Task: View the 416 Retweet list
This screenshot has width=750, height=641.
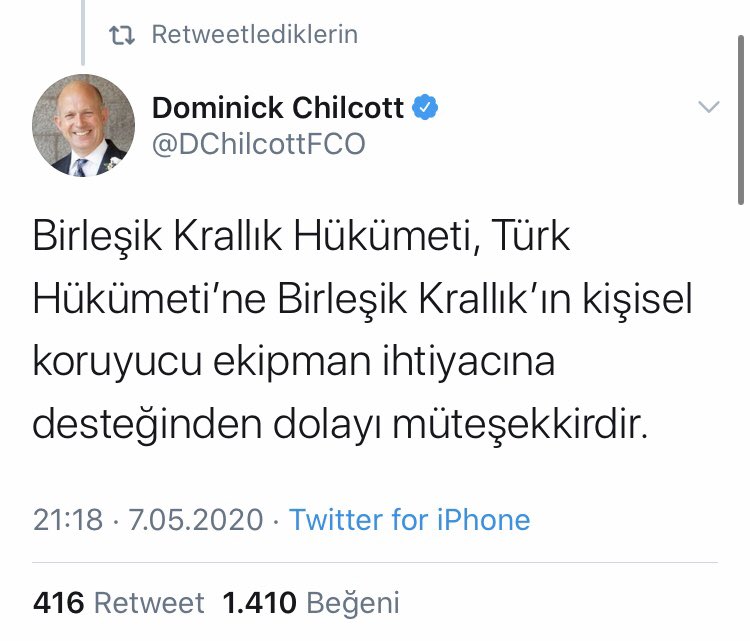Action: coord(118,603)
